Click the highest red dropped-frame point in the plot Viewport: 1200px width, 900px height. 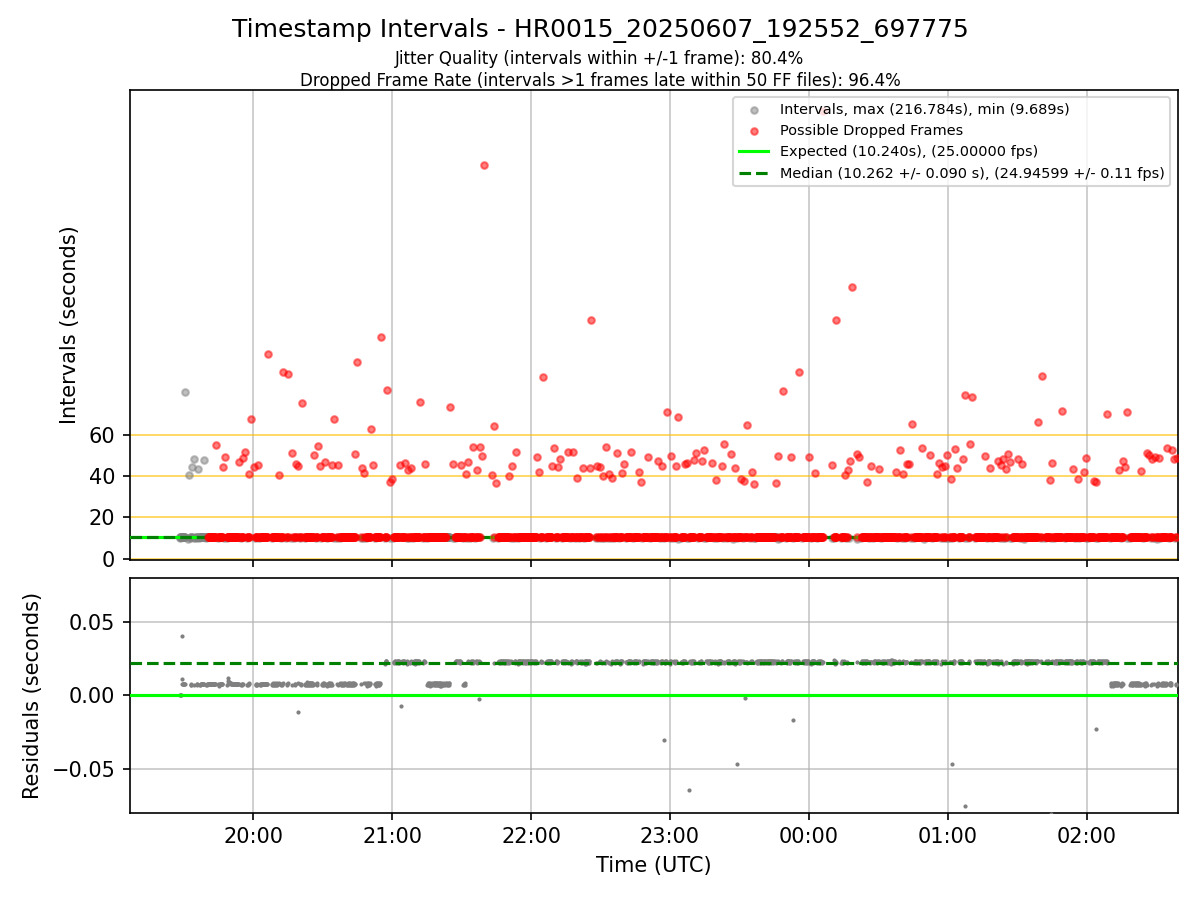pos(484,165)
